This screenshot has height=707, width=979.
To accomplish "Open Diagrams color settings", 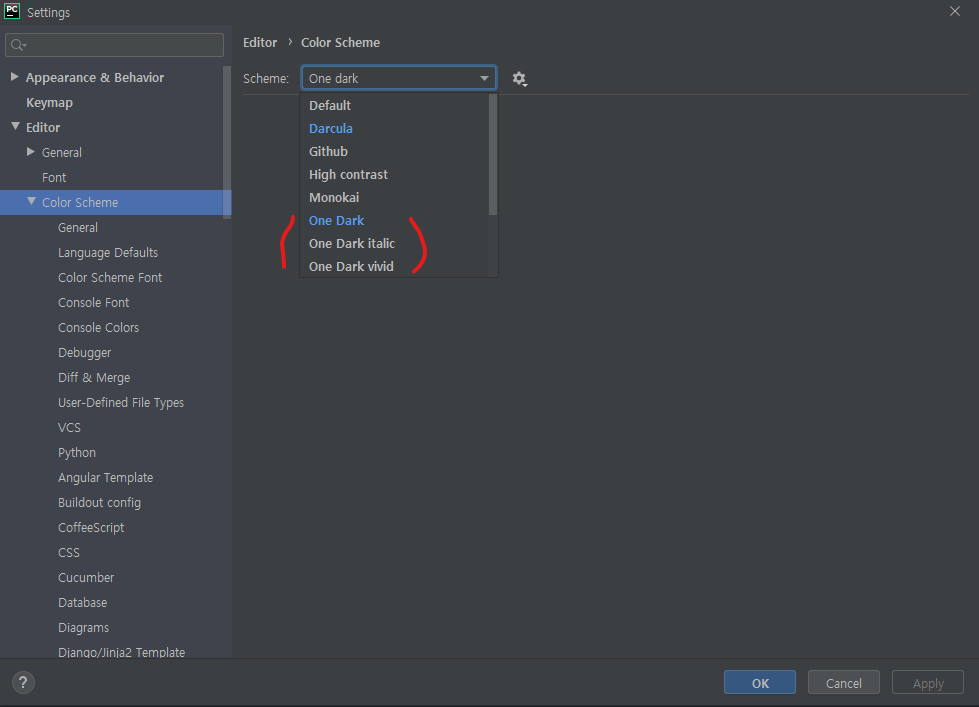I will (84, 627).
